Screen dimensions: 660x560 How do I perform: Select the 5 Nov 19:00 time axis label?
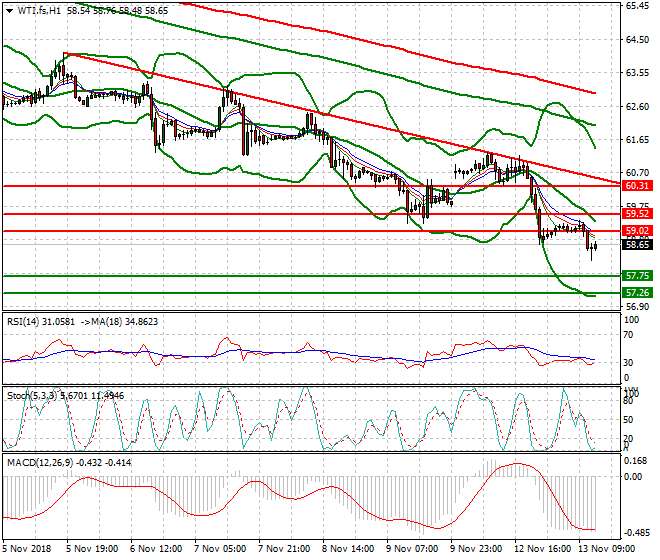[92, 549]
